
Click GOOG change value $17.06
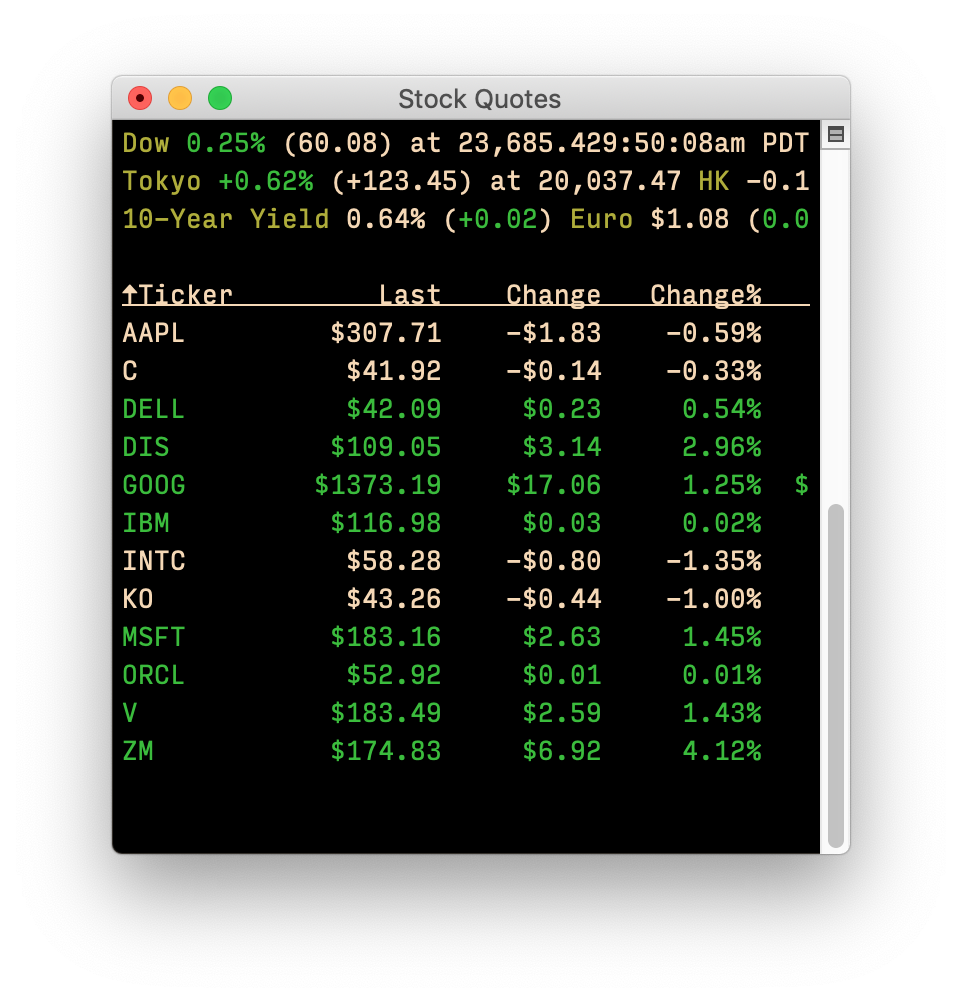pos(554,485)
